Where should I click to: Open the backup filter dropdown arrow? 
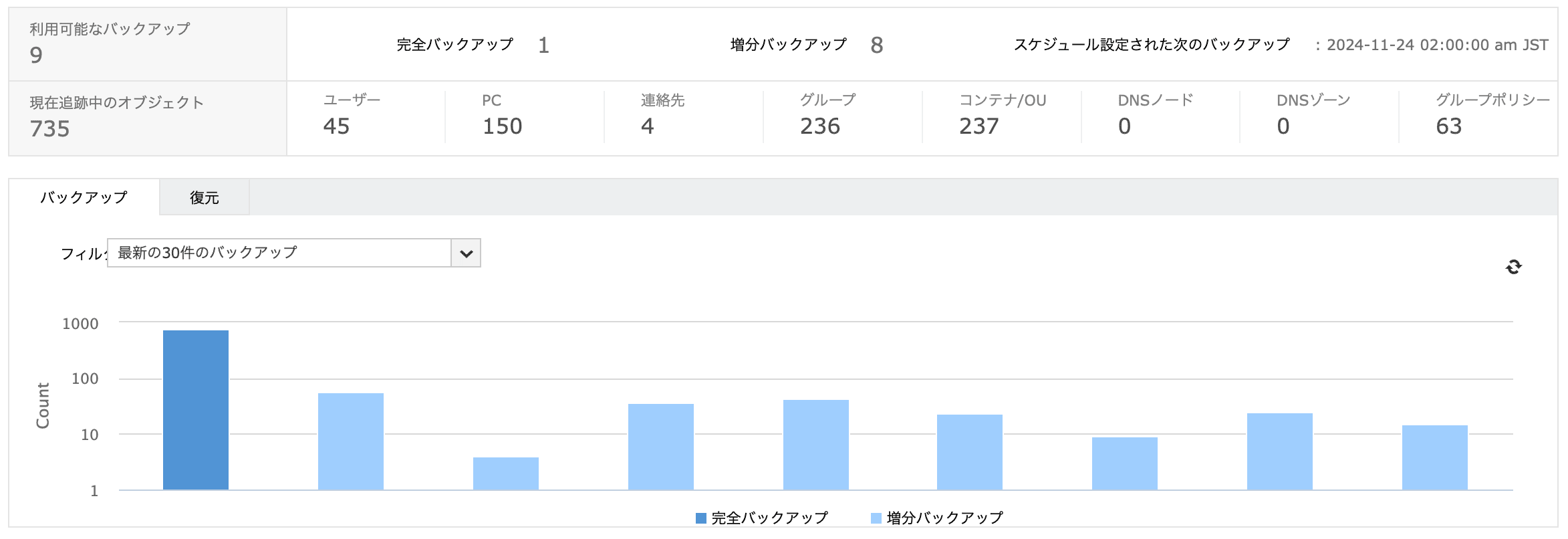click(x=466, y=253)
